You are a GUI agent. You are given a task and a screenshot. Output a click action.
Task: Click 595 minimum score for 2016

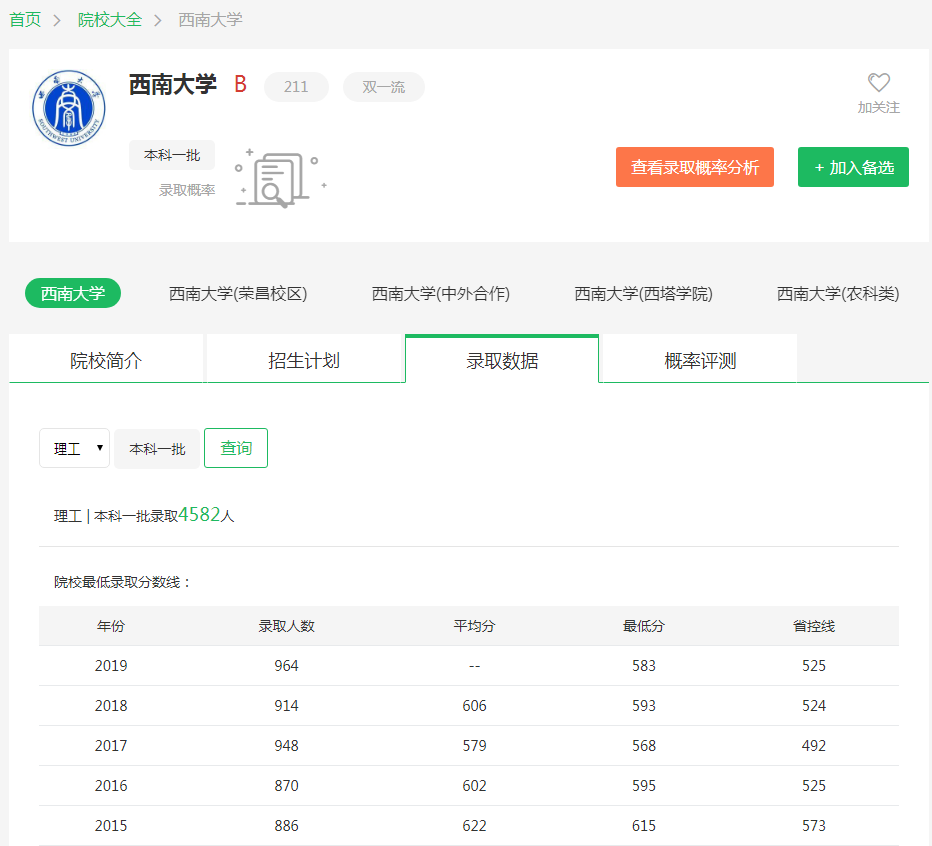(x=644, y=785)
